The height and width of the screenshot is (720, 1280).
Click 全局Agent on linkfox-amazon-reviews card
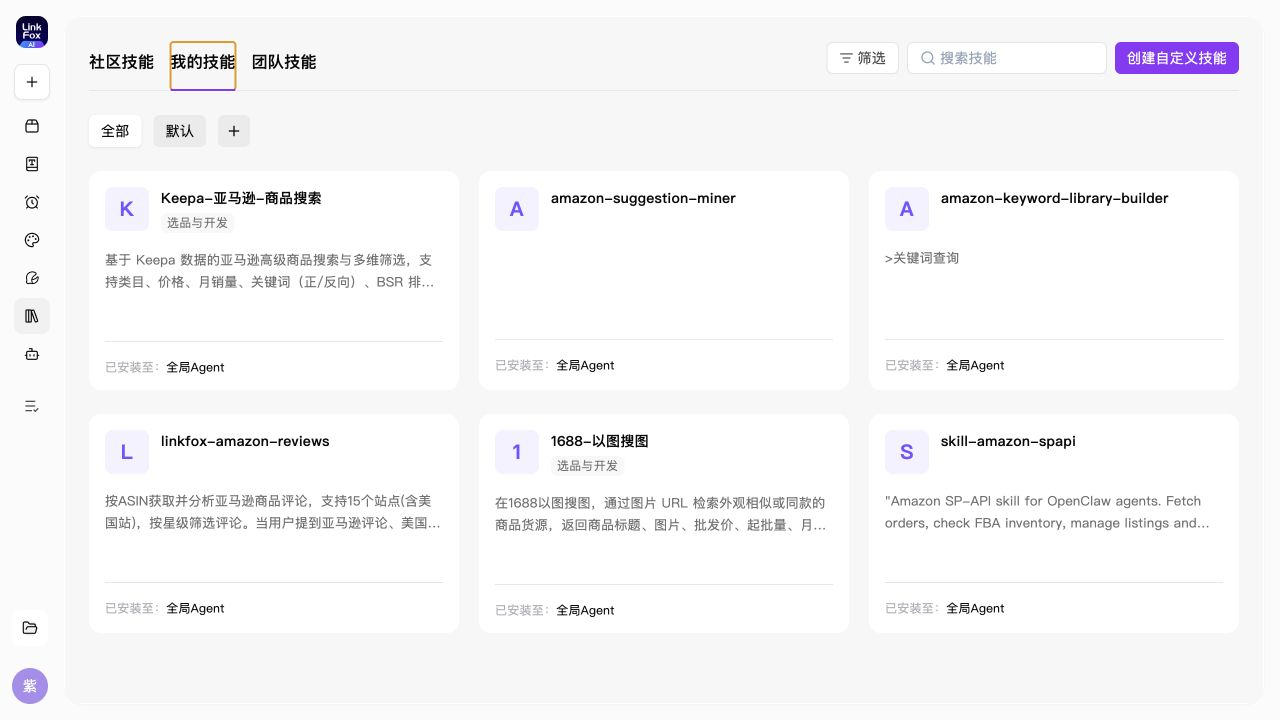click(195, 608)
